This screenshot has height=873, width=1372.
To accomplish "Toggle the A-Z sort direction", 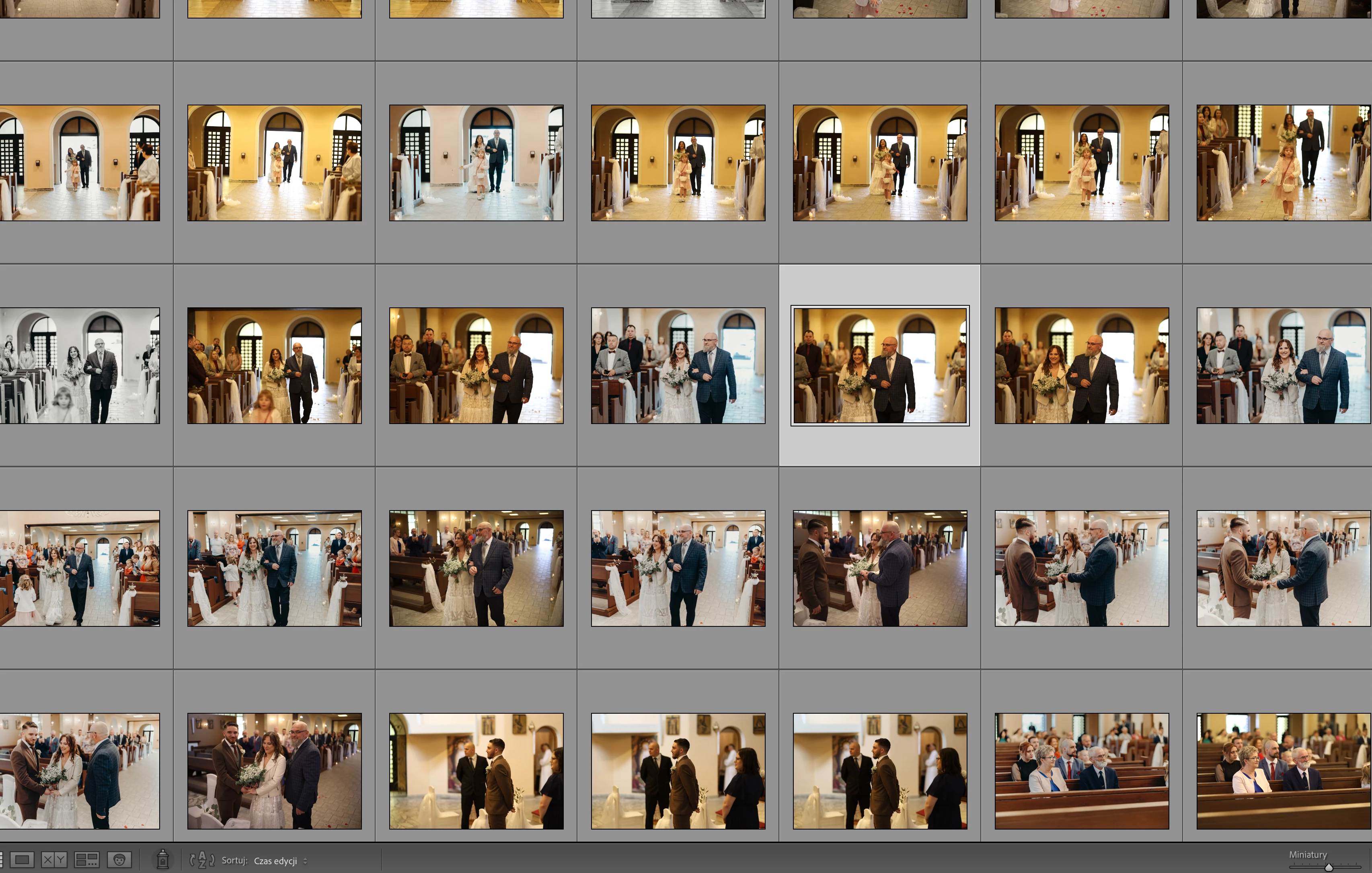I will [x=202, y=860].
